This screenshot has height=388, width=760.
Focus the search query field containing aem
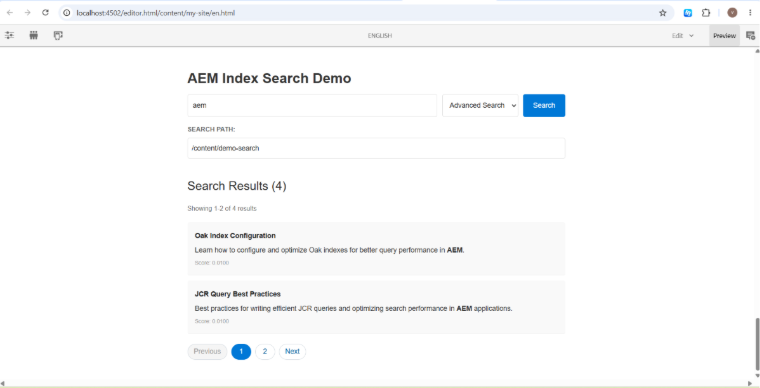[312, 105]
